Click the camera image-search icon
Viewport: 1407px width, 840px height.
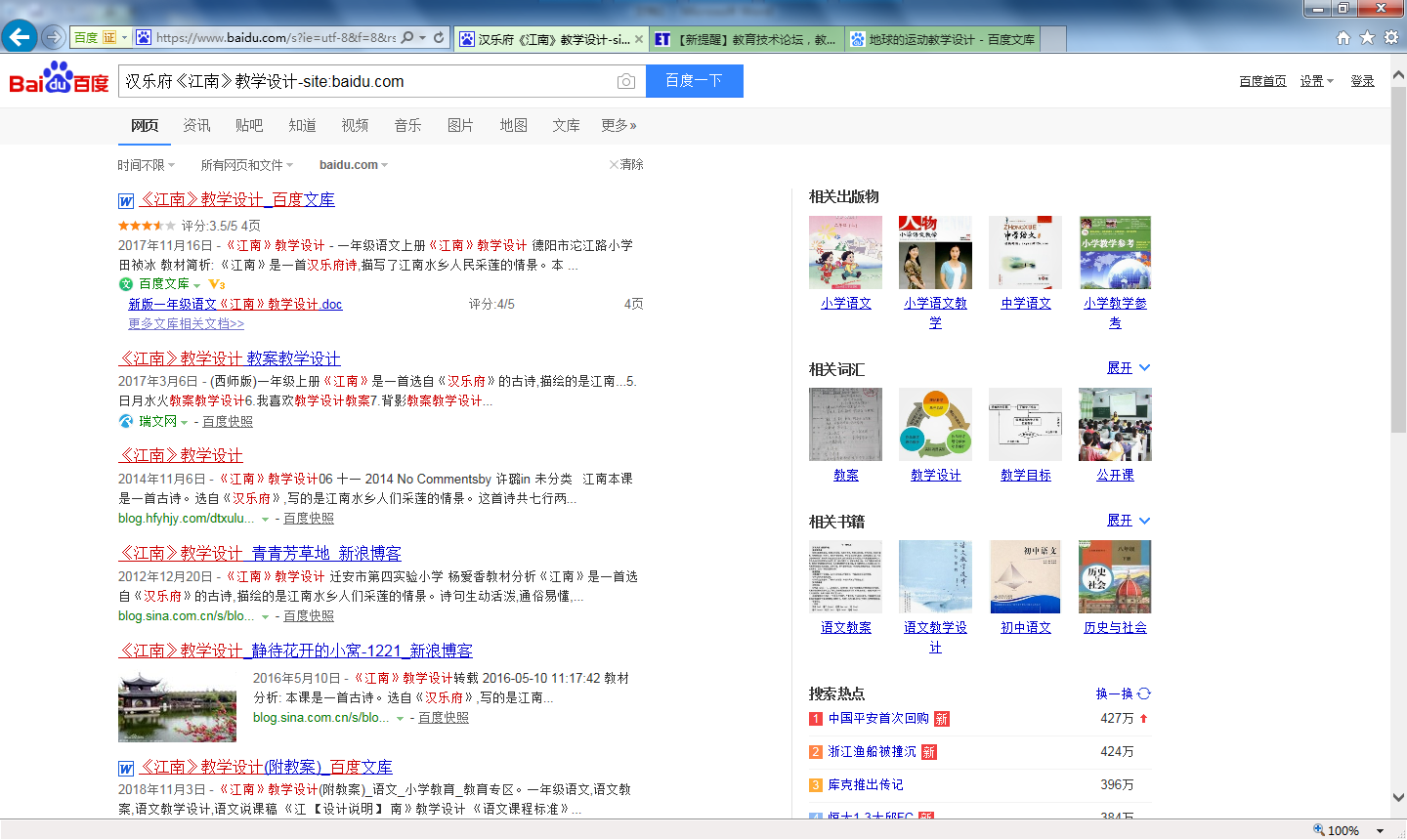click(x=626, y=81)
